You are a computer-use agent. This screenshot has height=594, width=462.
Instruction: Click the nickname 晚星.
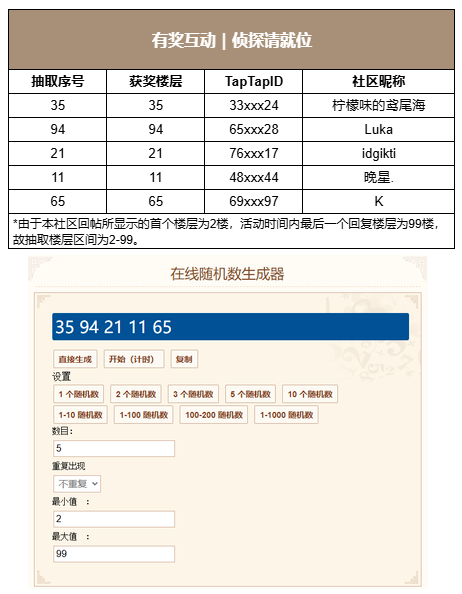378,177
